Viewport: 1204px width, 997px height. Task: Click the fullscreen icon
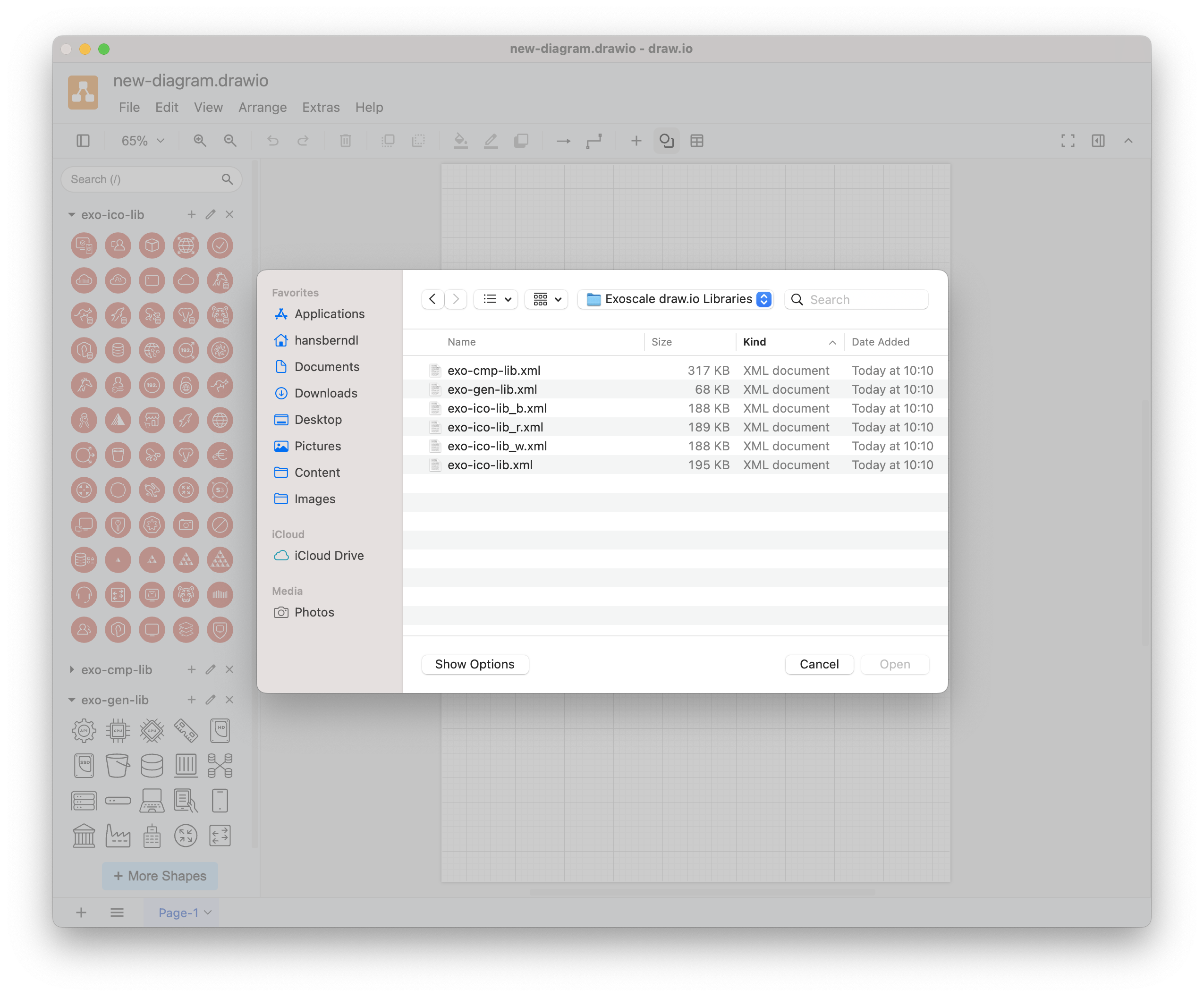pyautogui.click(x=1068, y=141)
